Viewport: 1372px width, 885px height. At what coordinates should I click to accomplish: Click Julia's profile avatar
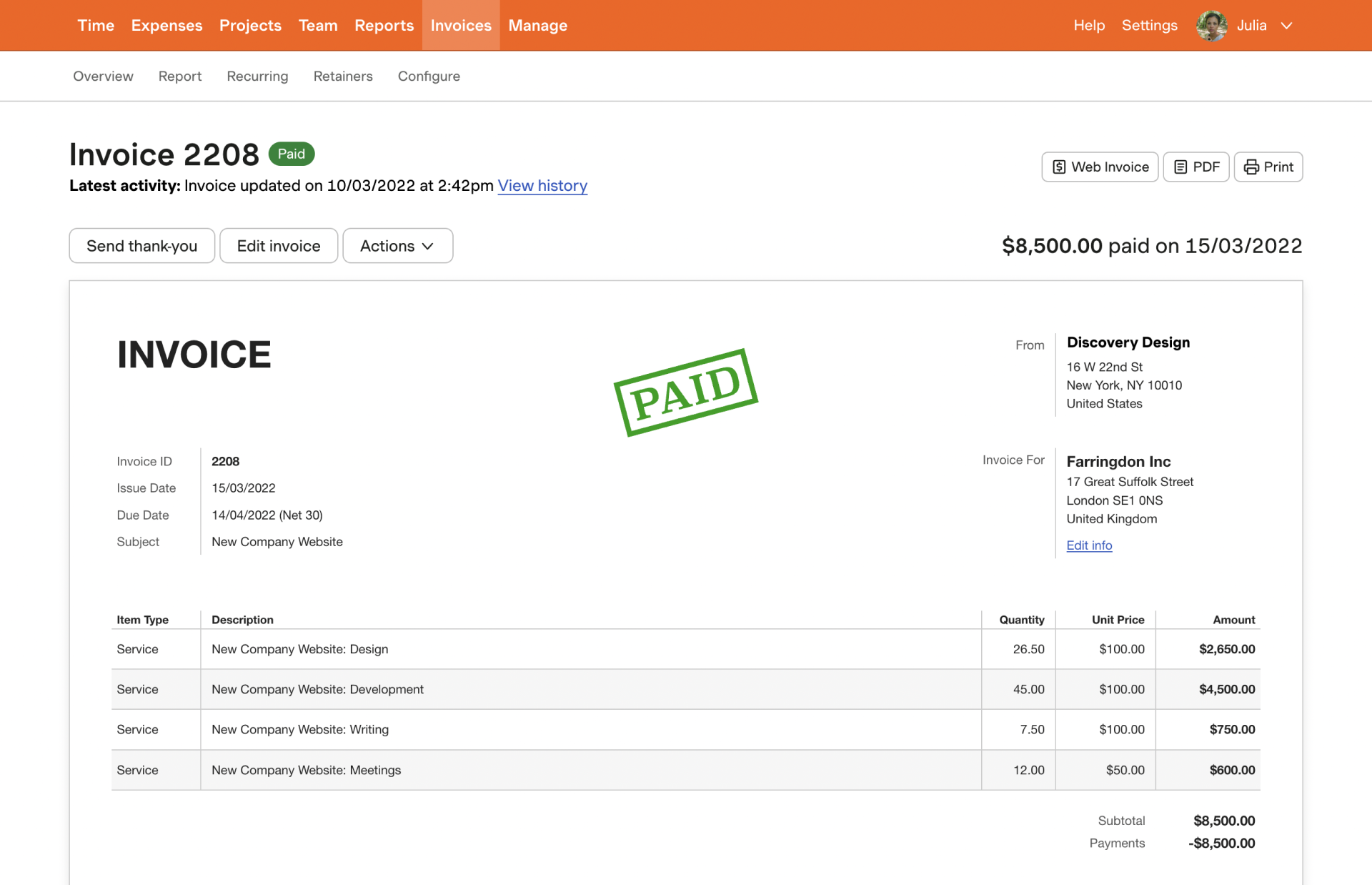point(1211,26)
